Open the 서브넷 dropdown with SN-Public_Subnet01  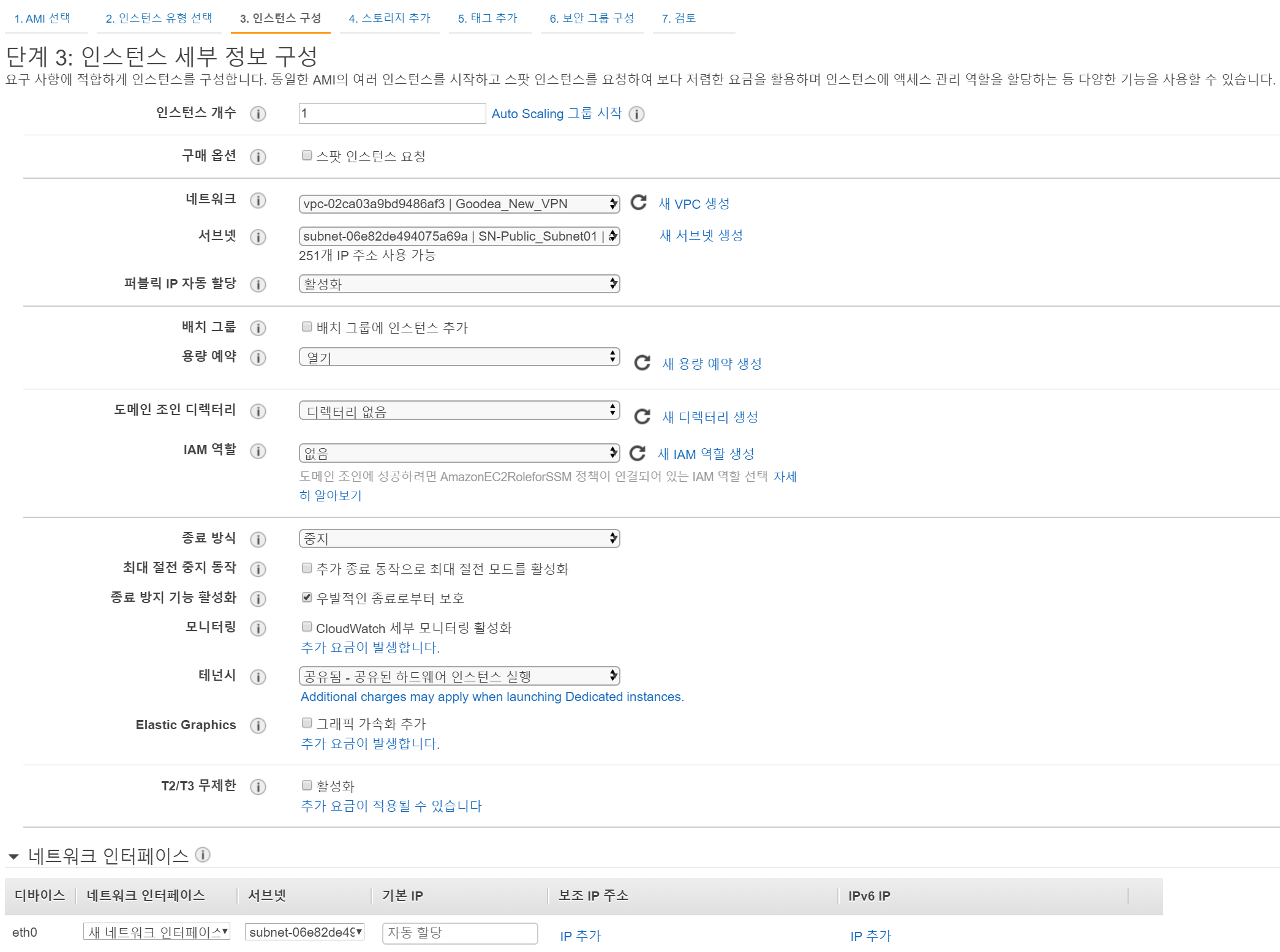[x=459, y=236]
